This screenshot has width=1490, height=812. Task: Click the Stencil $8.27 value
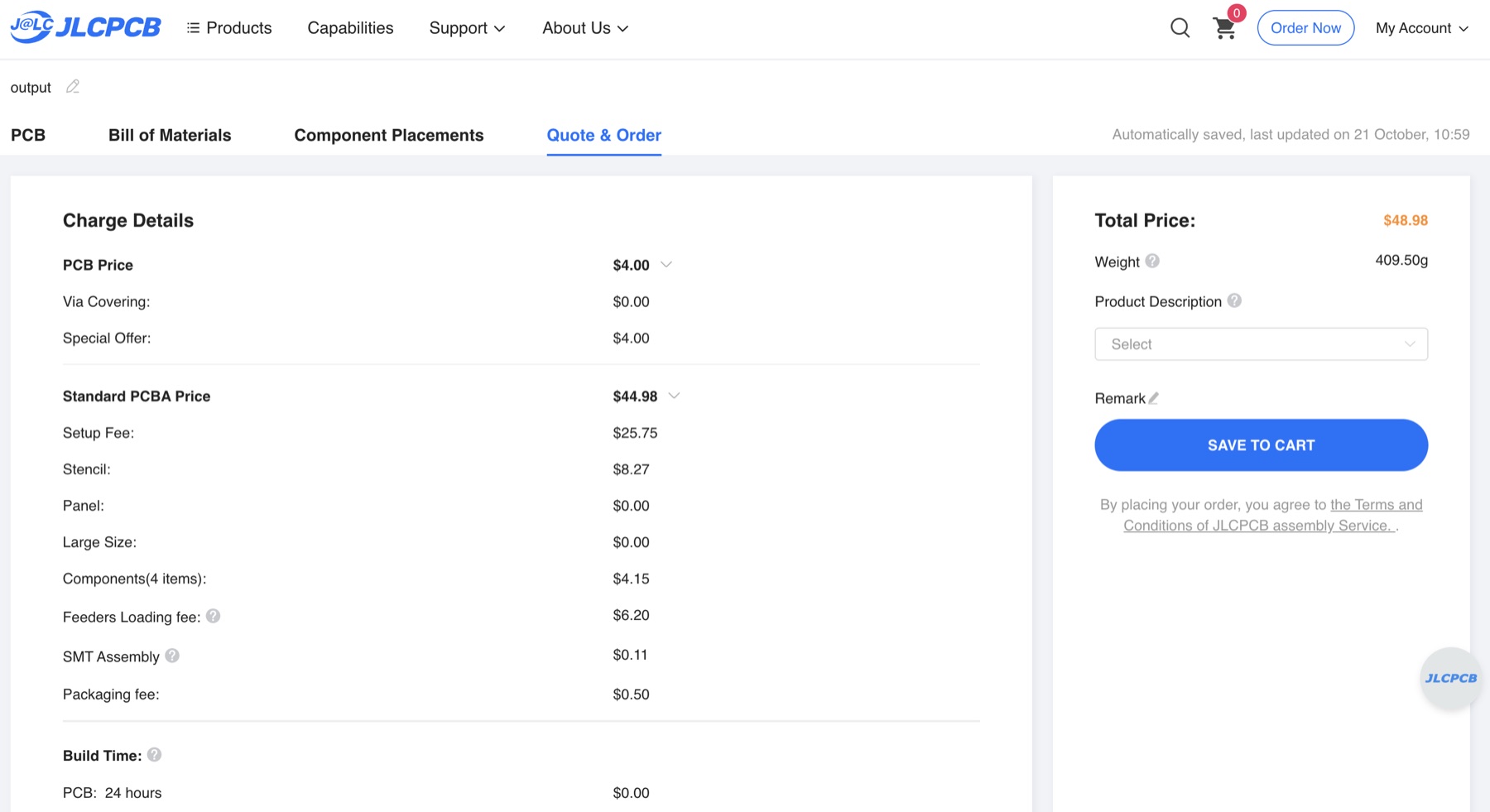click(x=631, y=469)
